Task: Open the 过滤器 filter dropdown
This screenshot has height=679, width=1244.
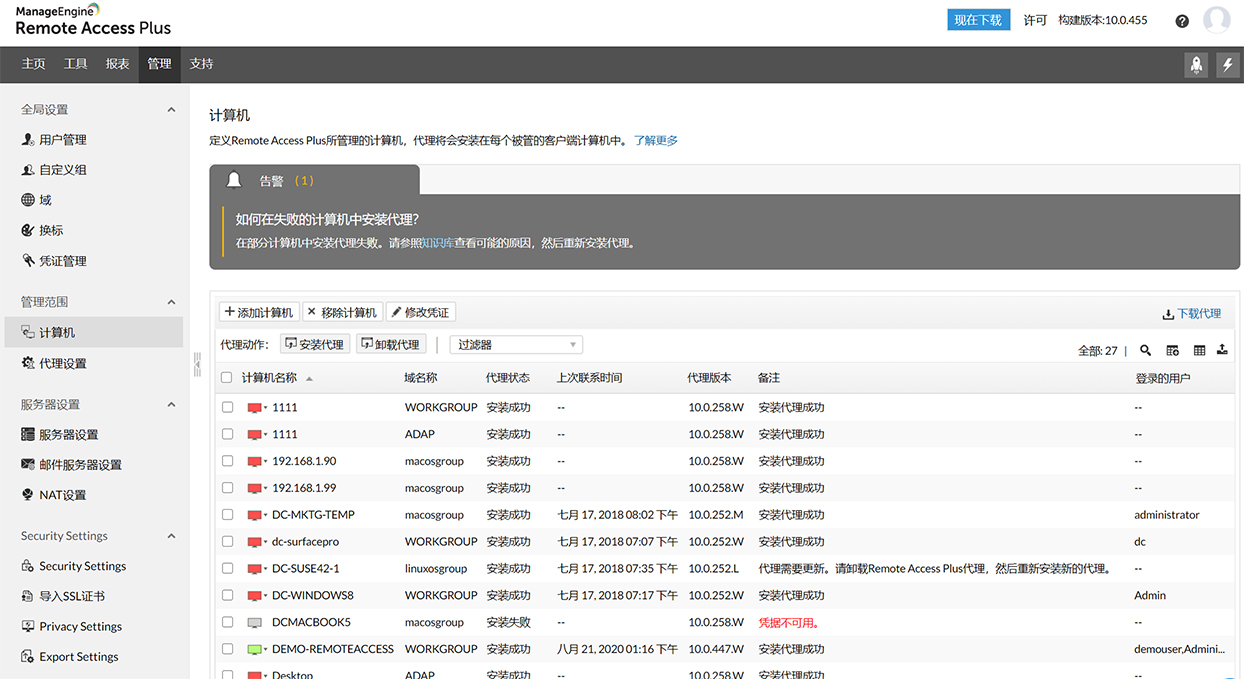Action: click(x=516, y=345)
